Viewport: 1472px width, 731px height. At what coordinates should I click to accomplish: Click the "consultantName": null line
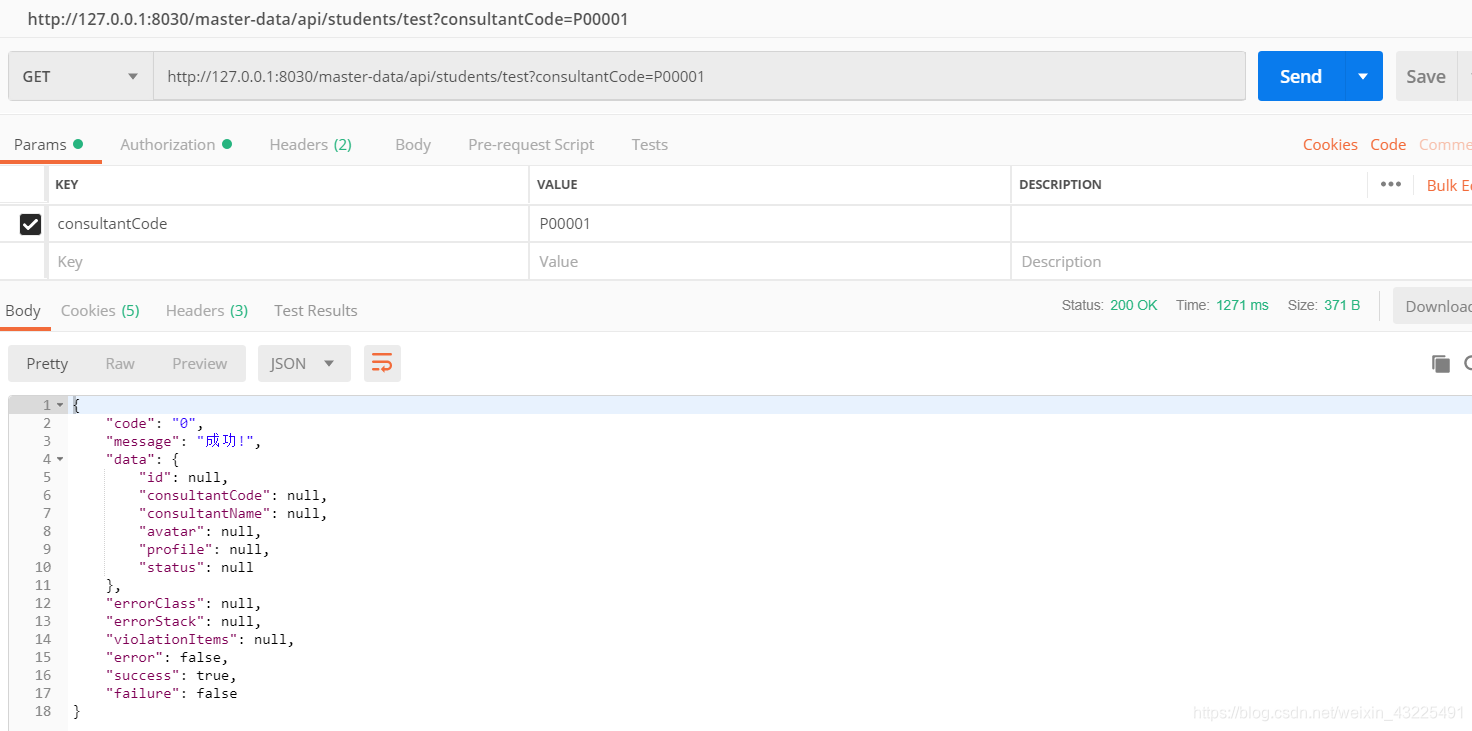233,513
